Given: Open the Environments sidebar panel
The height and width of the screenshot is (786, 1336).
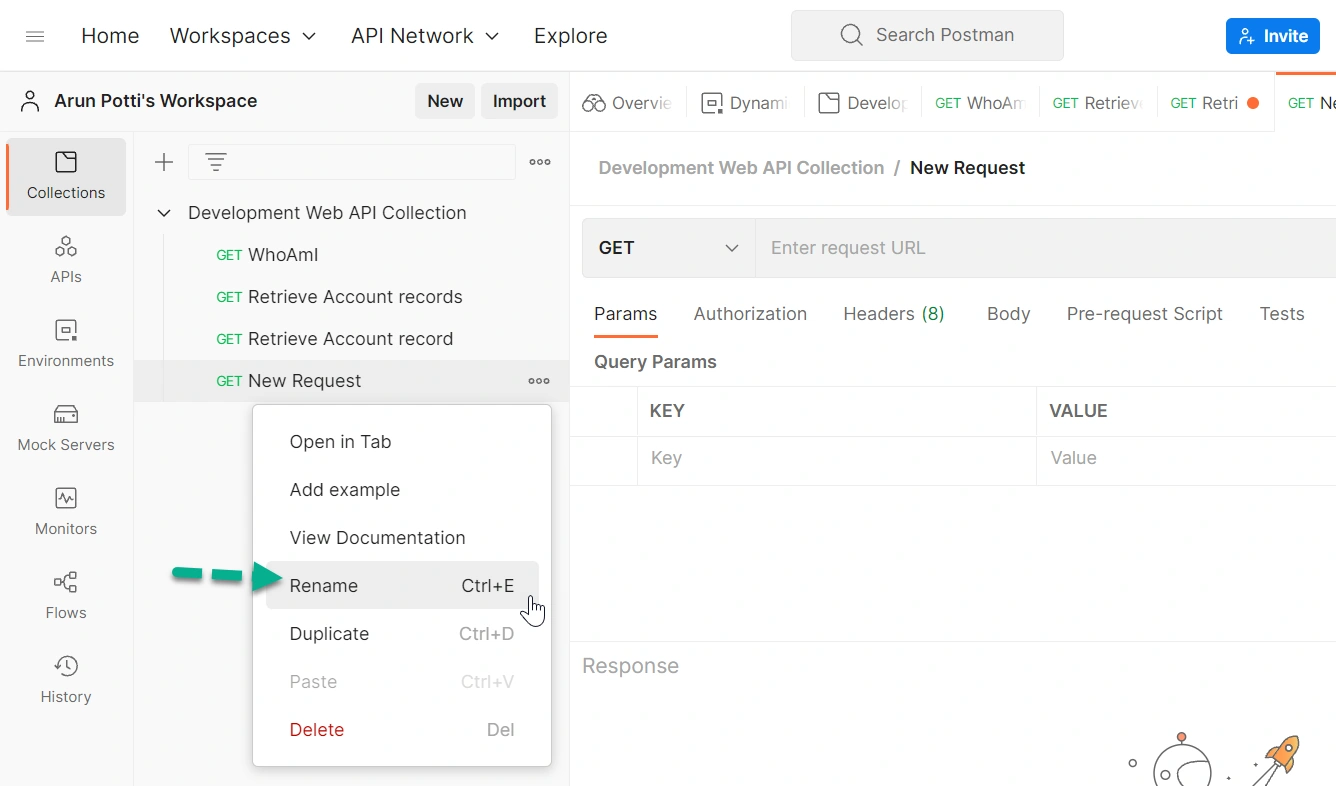Looking at the screenshot, I should [66, 344].
